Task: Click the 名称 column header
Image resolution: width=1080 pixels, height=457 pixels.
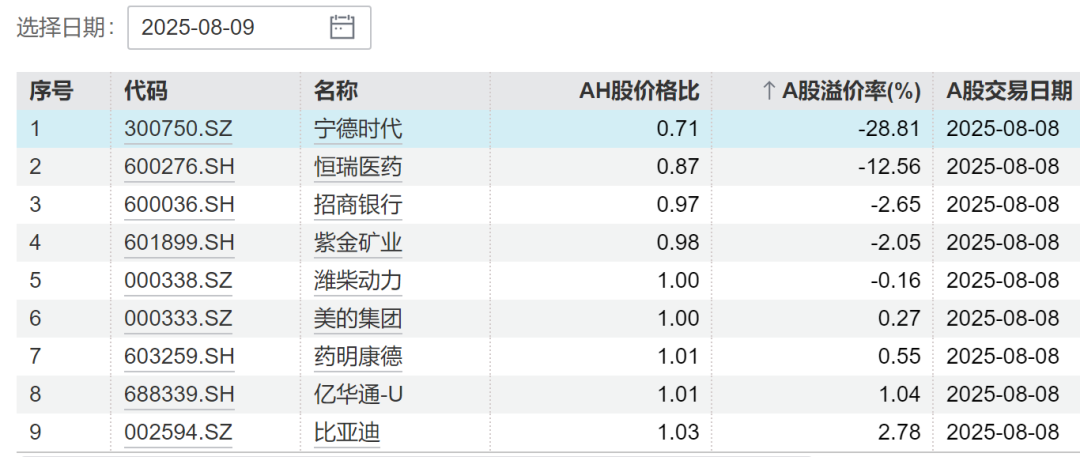Action: [x=336, y=91]
